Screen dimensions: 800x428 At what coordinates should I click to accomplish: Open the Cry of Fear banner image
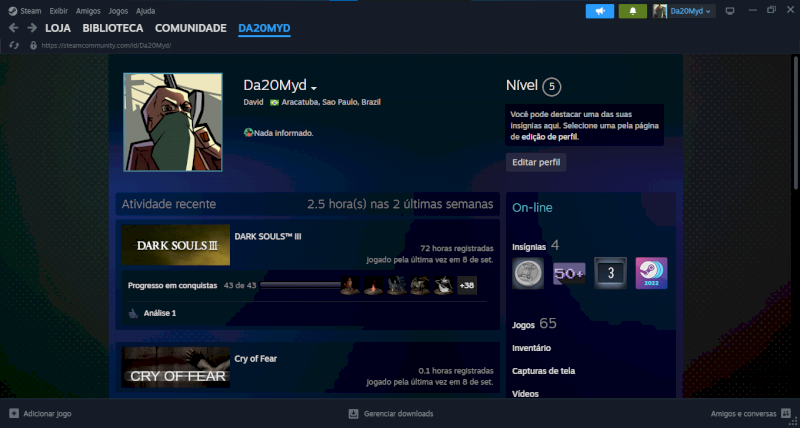point(176,367)
